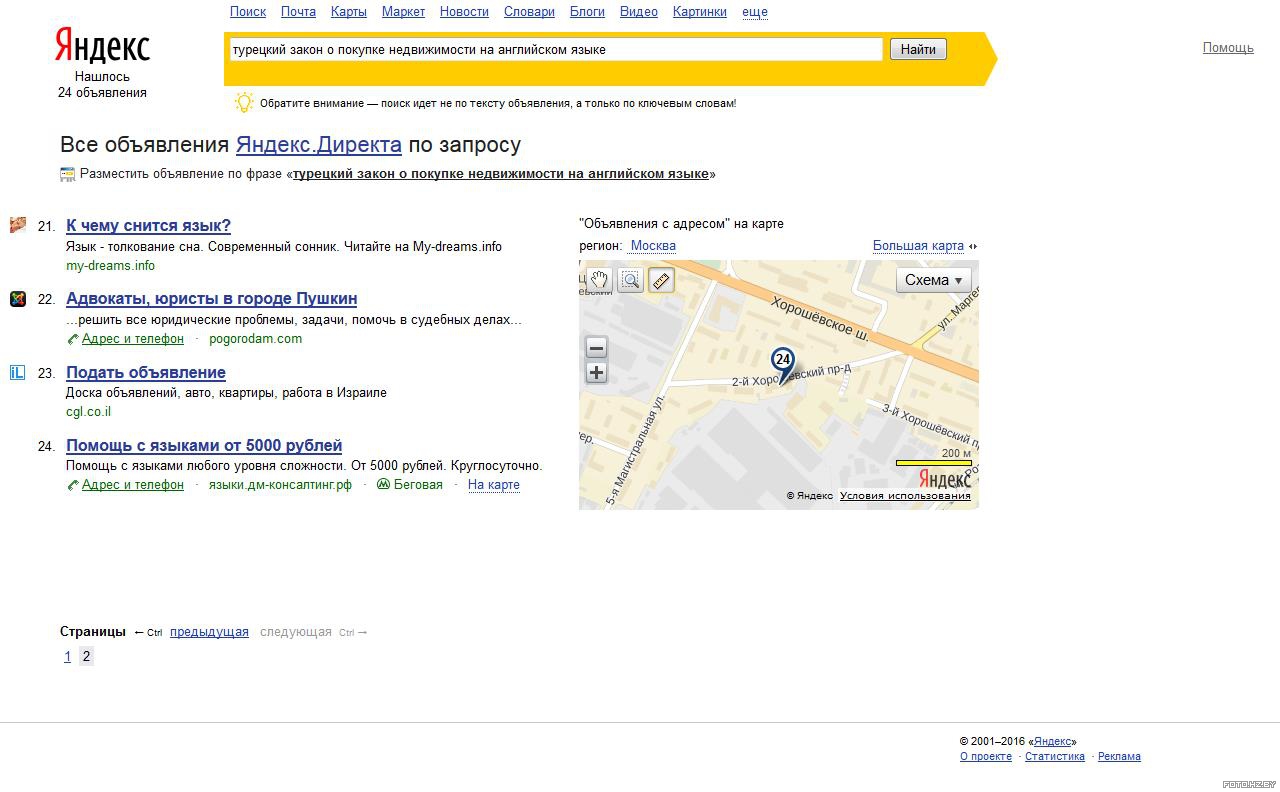
Task: Open ad 'Подать объявление'
Action: point(146,373)
